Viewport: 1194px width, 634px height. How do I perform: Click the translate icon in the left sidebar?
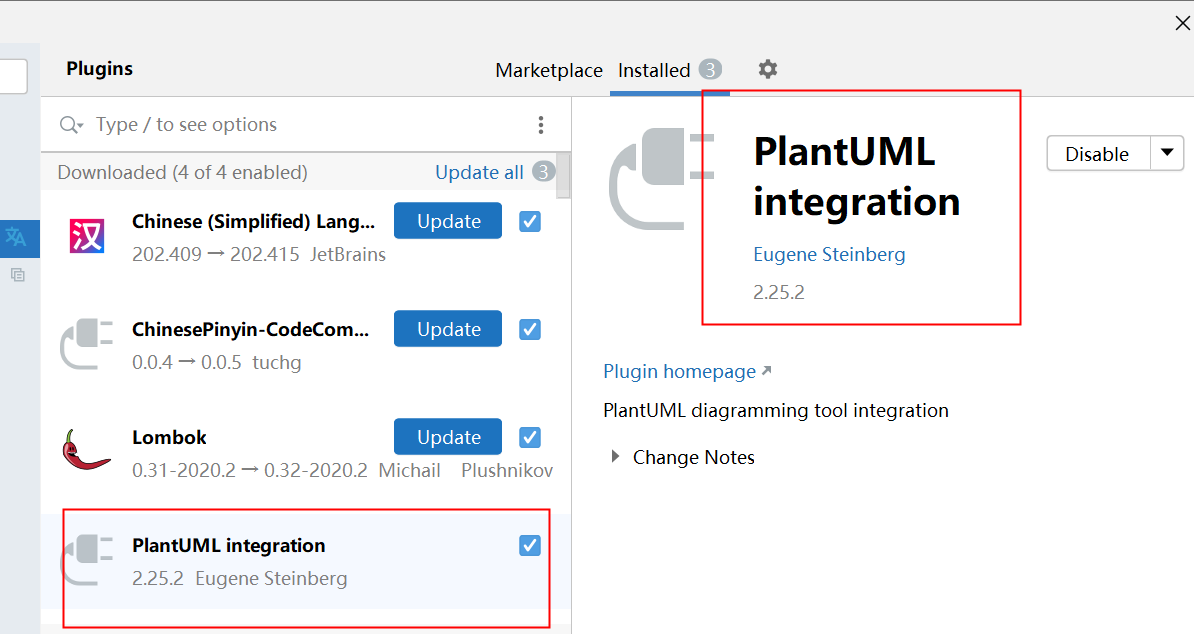[16, 237]
